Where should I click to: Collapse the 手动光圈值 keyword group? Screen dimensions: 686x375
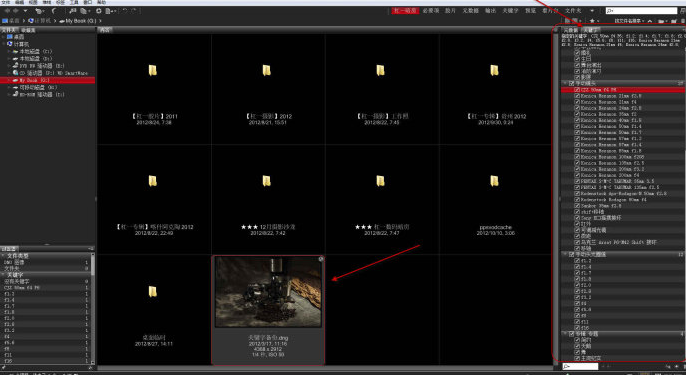coord(565,254)
